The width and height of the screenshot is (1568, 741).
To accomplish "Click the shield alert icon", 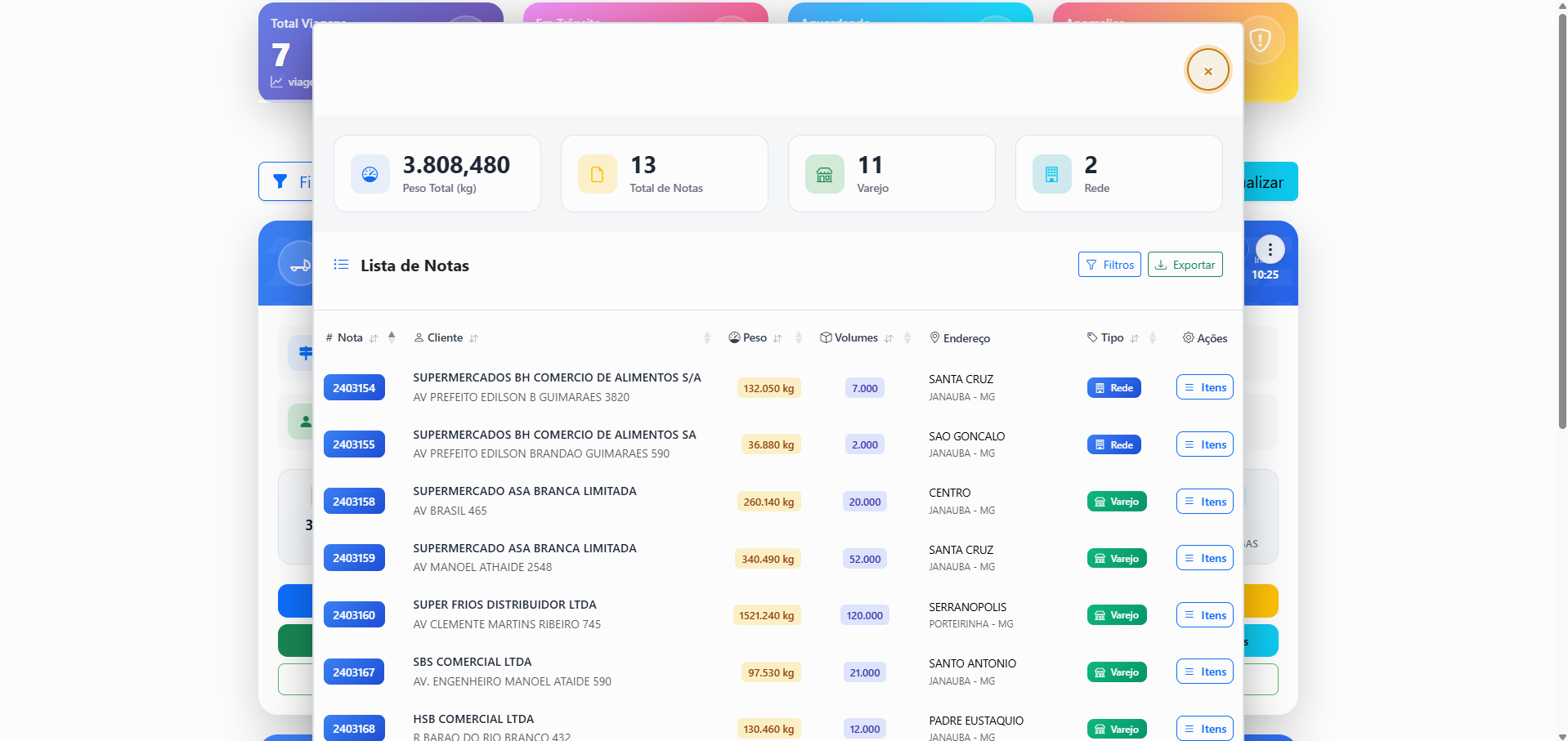I will click(x=1260, y=40).
